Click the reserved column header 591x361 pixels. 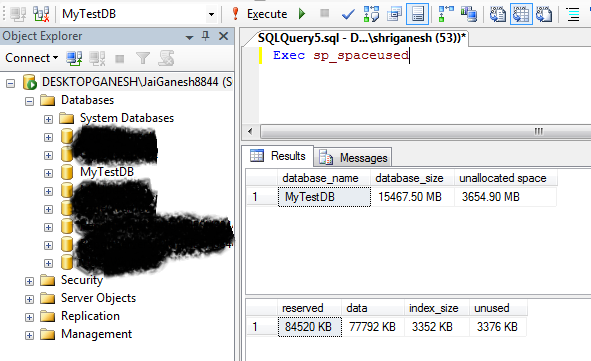point(309,308)
